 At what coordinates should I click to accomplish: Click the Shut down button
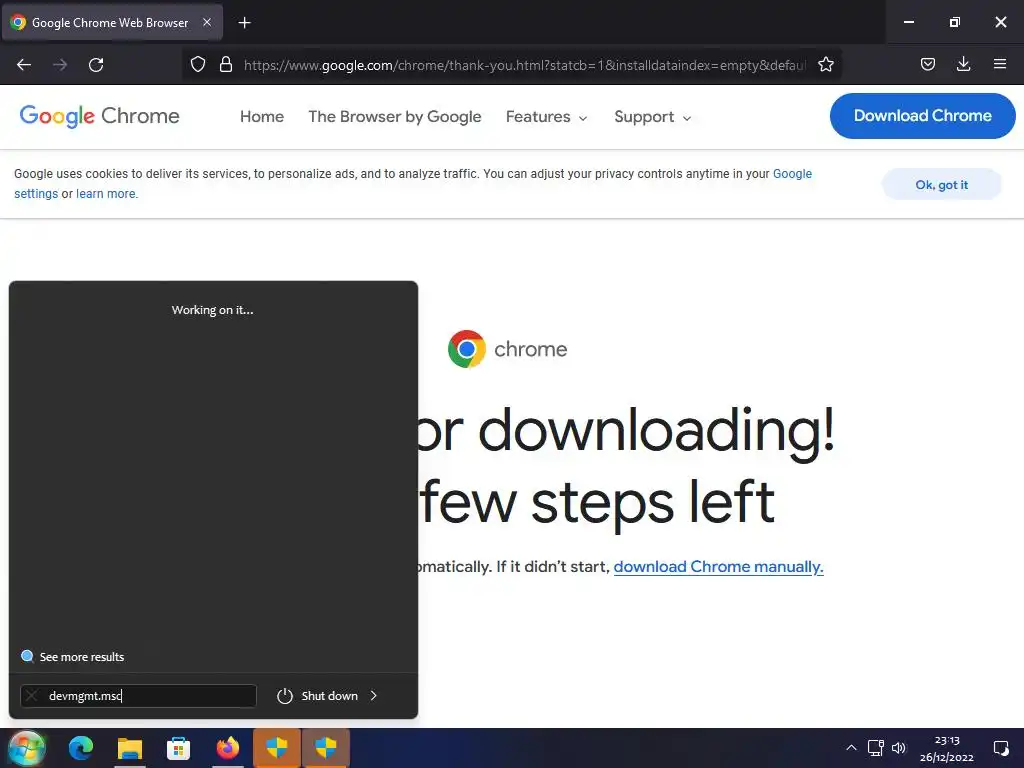point(317,696)
